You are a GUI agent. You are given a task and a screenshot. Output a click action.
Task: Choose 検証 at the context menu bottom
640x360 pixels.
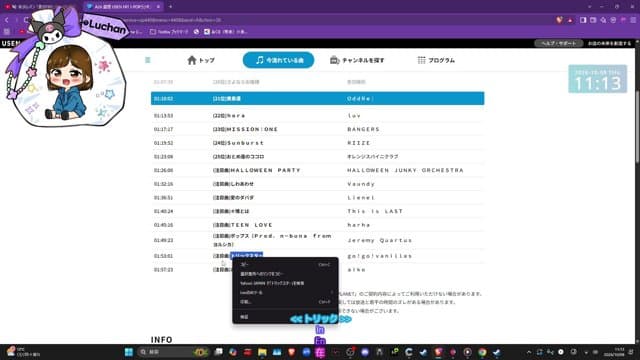[x=285, y=317]
